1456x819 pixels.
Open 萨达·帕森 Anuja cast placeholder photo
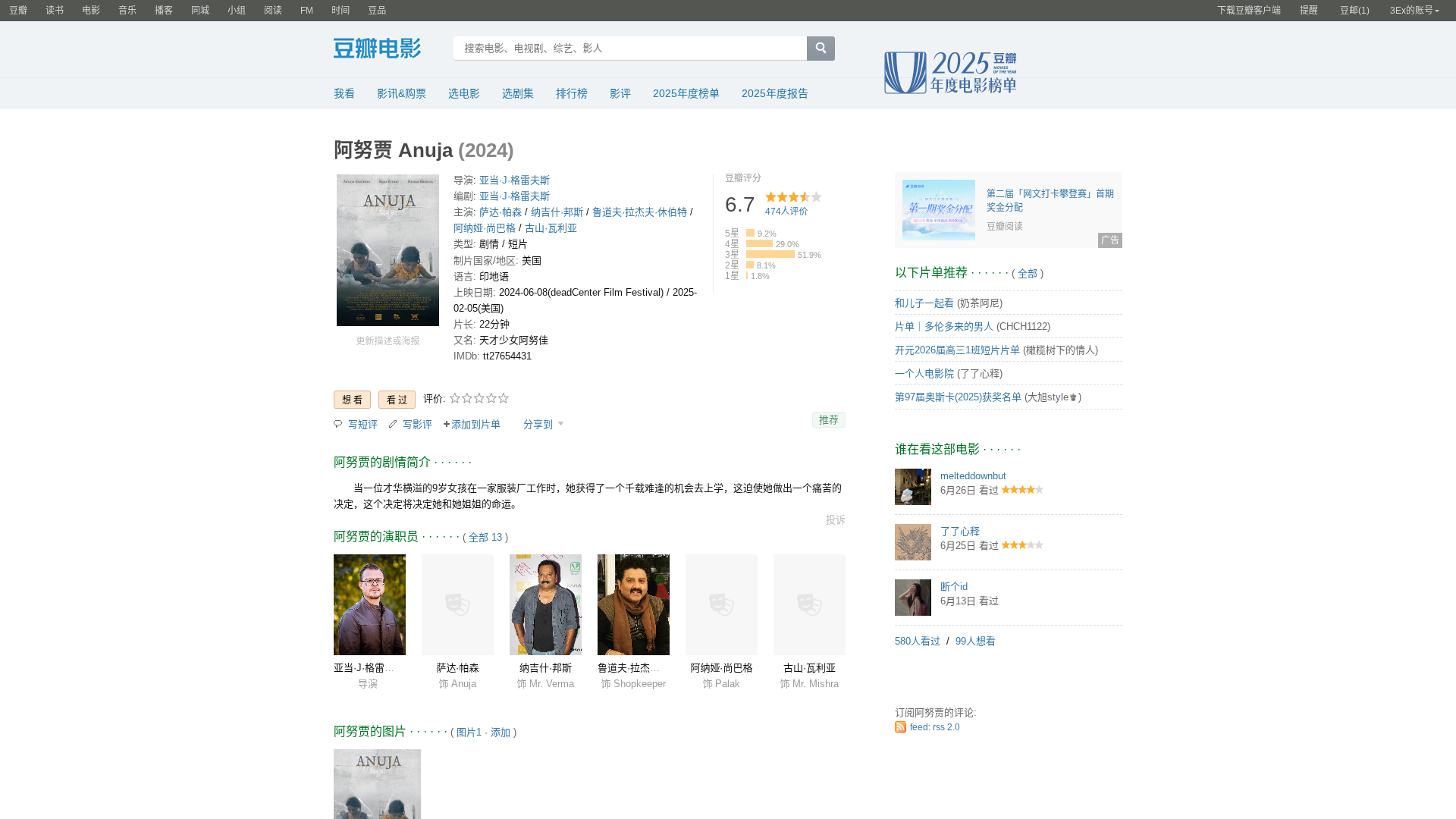click(457, 605)
